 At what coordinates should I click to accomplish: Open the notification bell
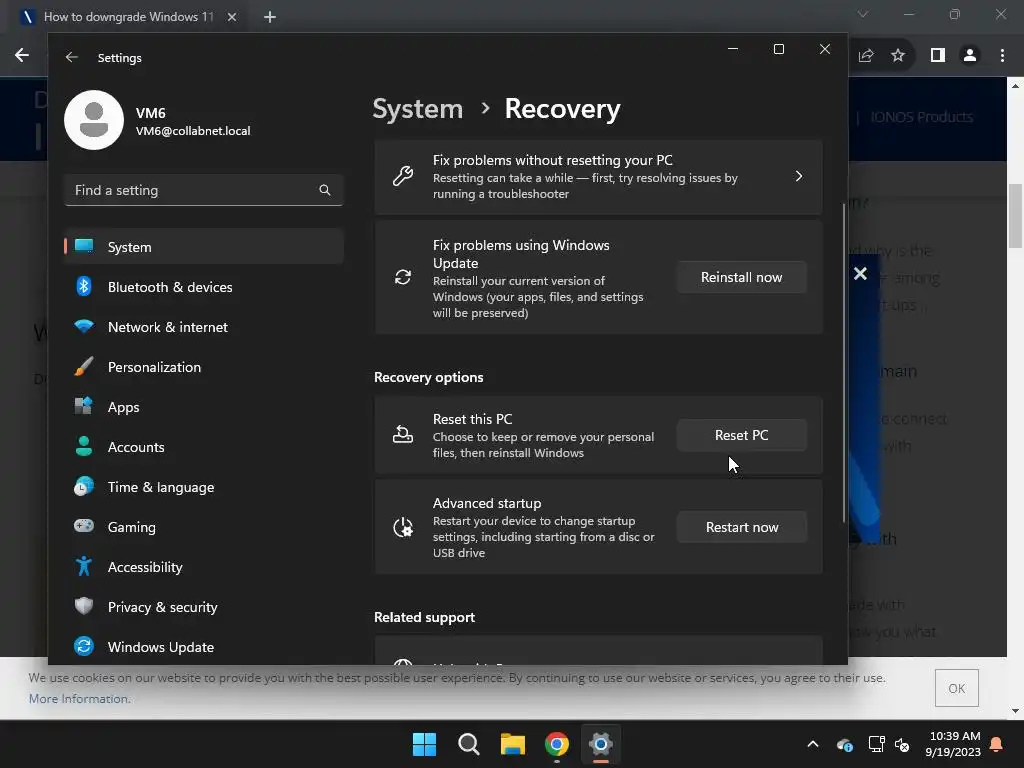point(997,744)
